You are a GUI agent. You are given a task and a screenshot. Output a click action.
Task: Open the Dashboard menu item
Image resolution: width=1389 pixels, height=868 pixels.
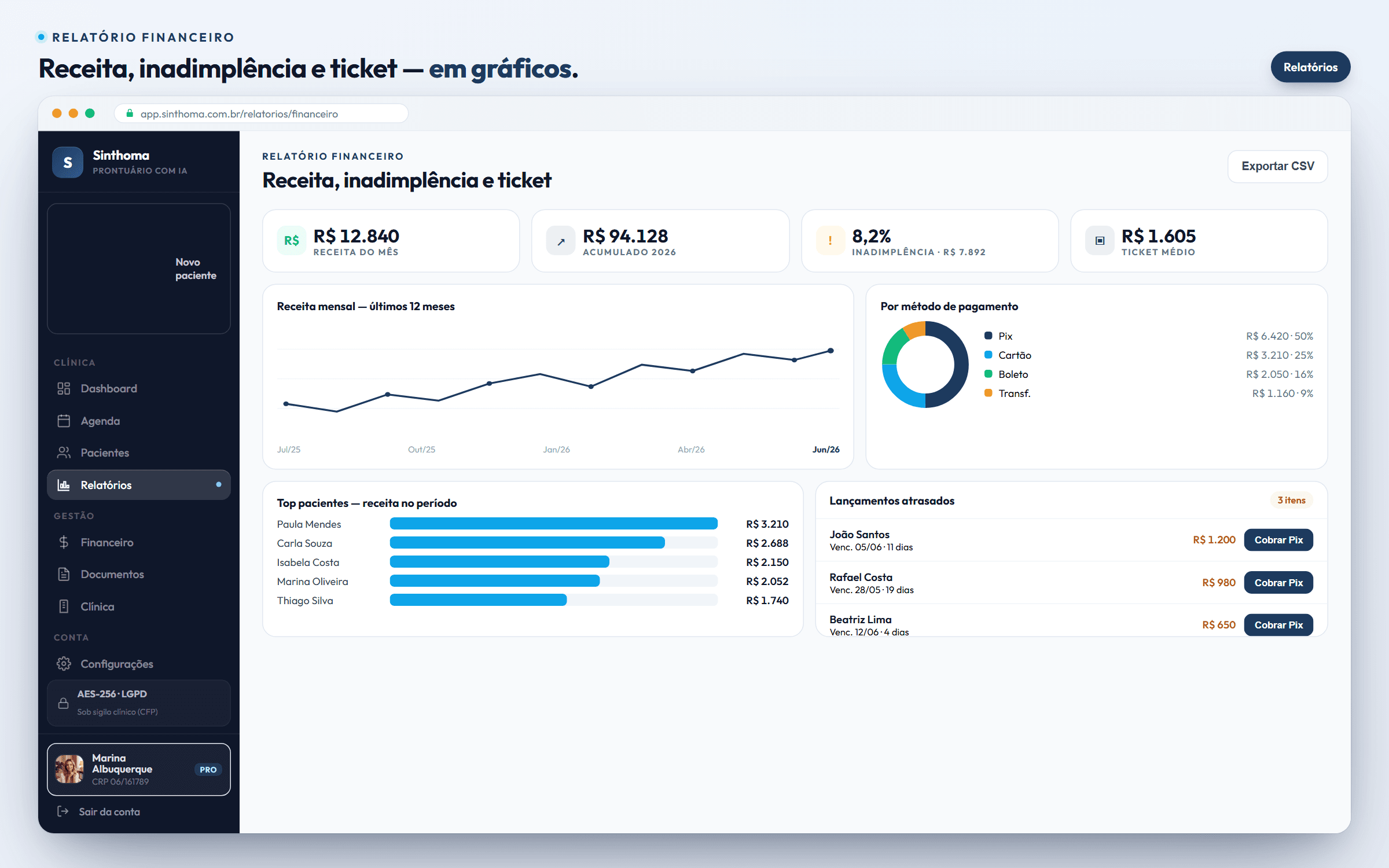(139, 388)
